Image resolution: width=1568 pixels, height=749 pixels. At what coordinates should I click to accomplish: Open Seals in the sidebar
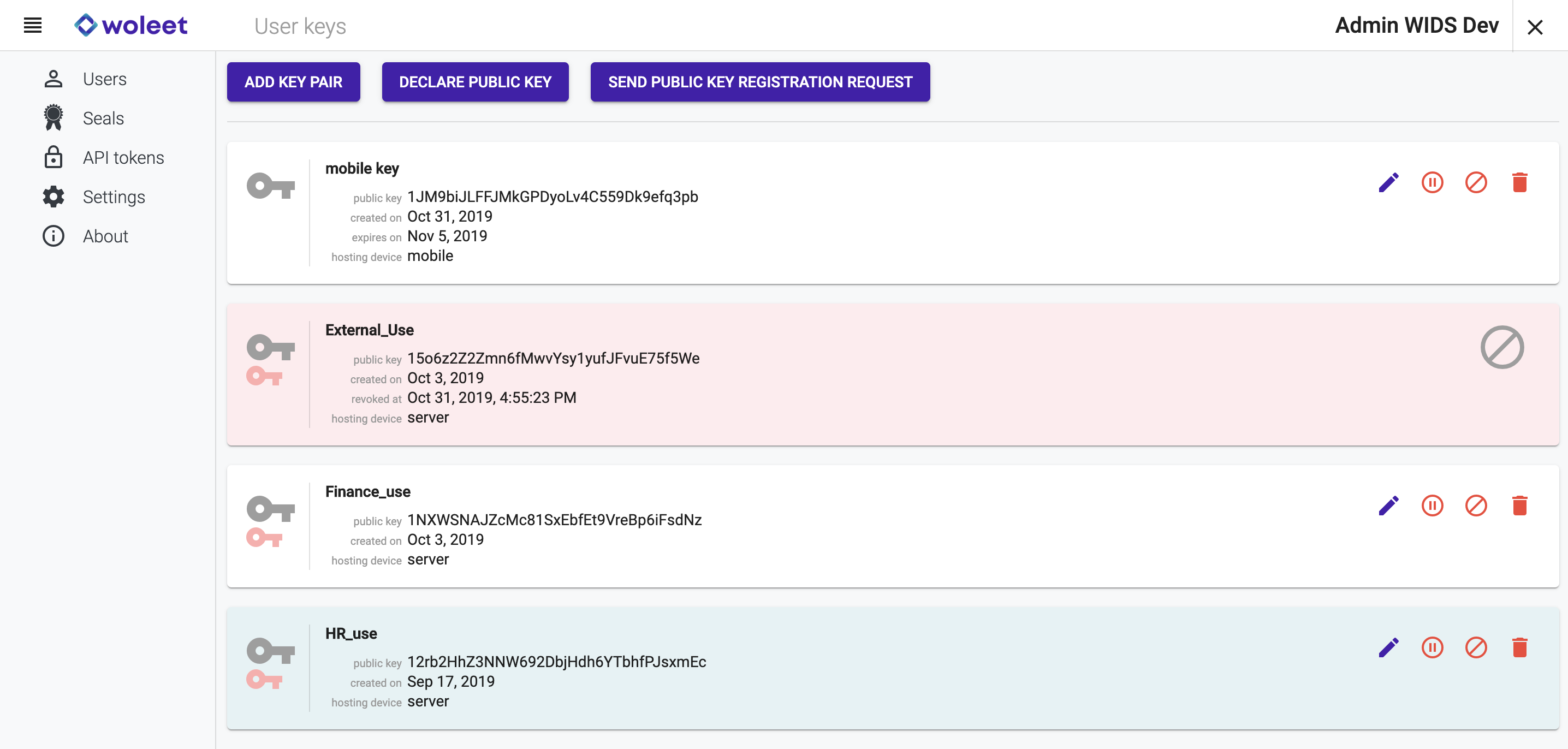103,118
